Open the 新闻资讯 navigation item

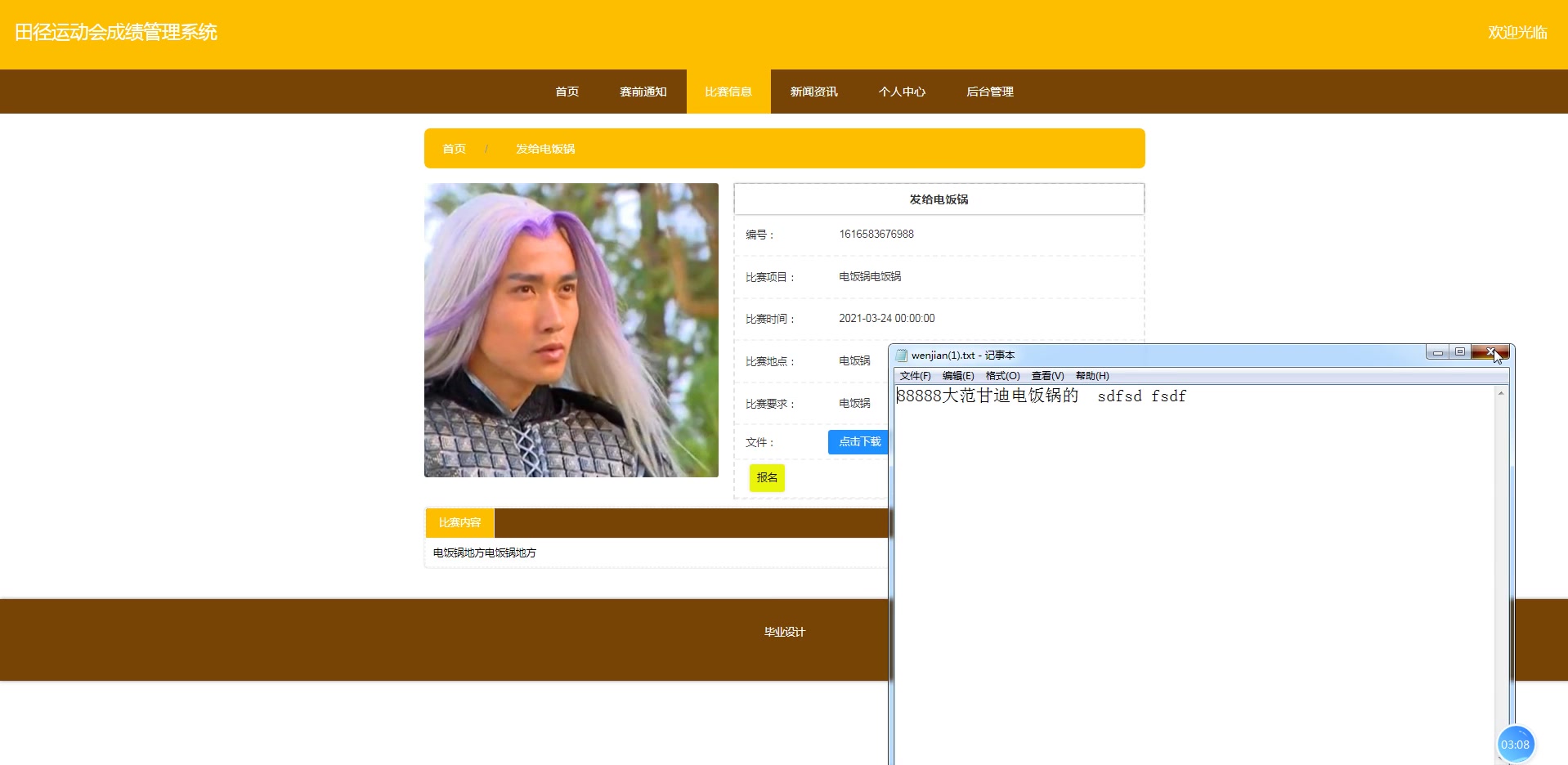813,92
